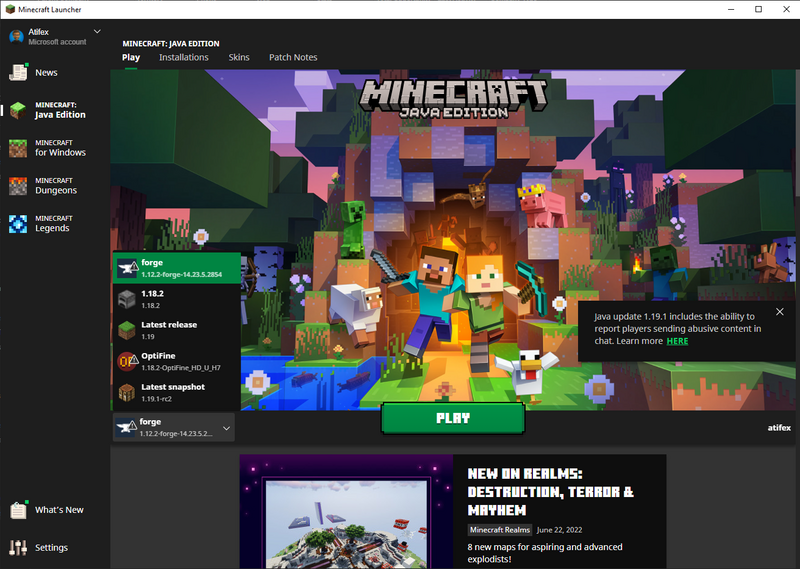This screenshot has width=800, height=569.
Task: Follow the HERE link in the notification
Action: (677, 341)
